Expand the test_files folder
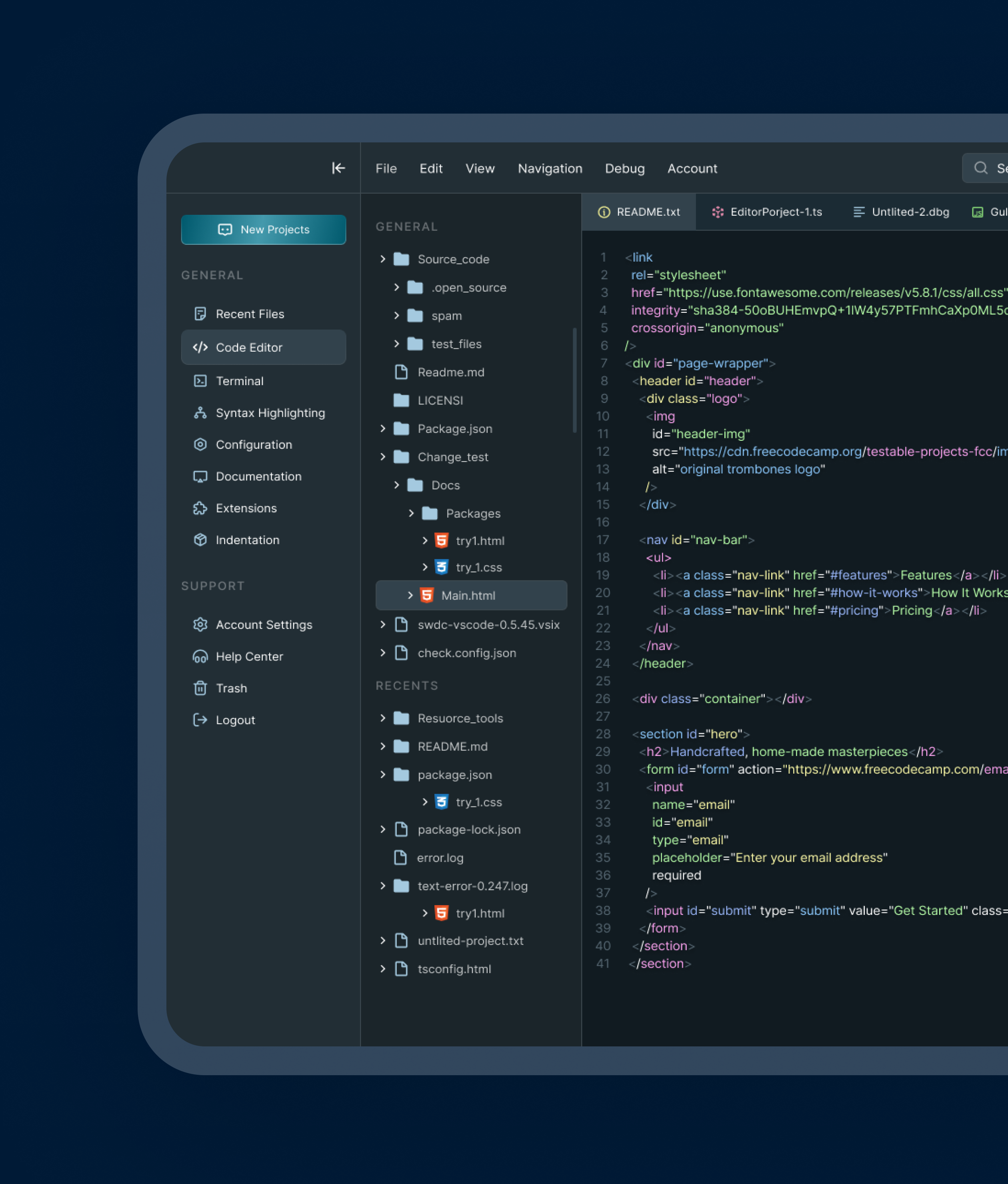The height and width of the screenshot is (1184, 1008). 396,344
